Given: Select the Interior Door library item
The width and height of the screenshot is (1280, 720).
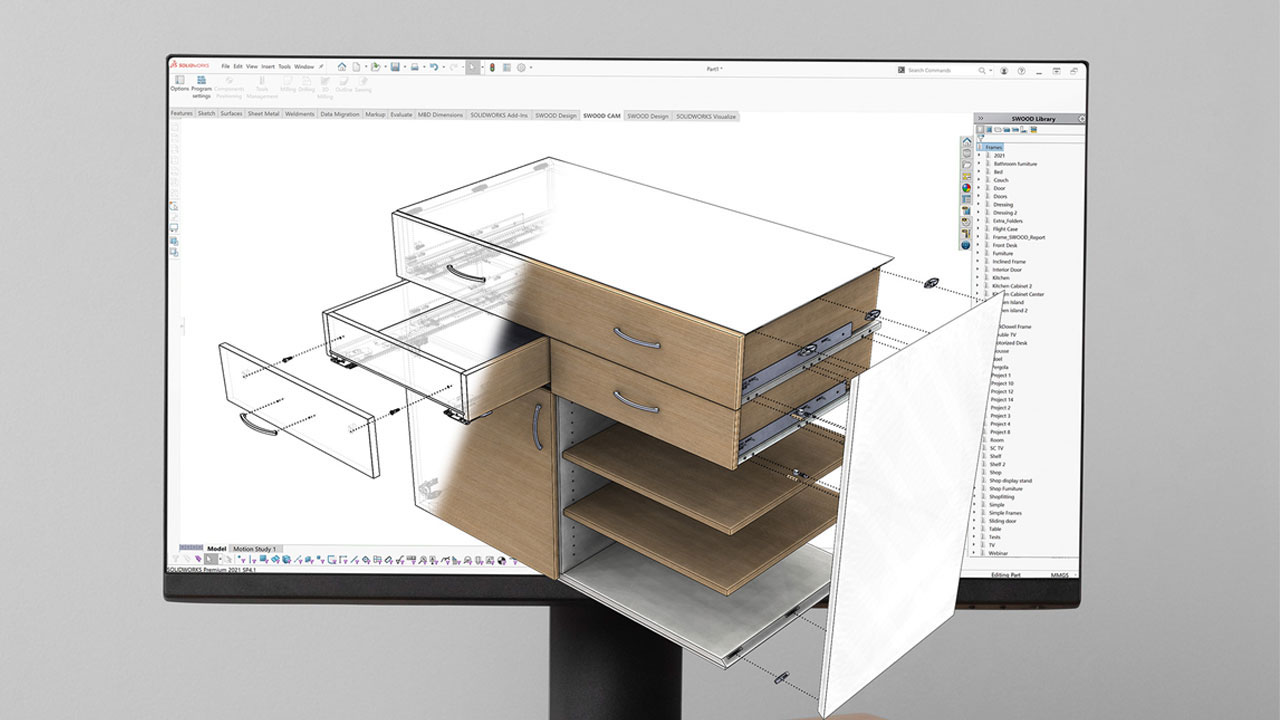Looking at the screenshot, I should 1007,270.
